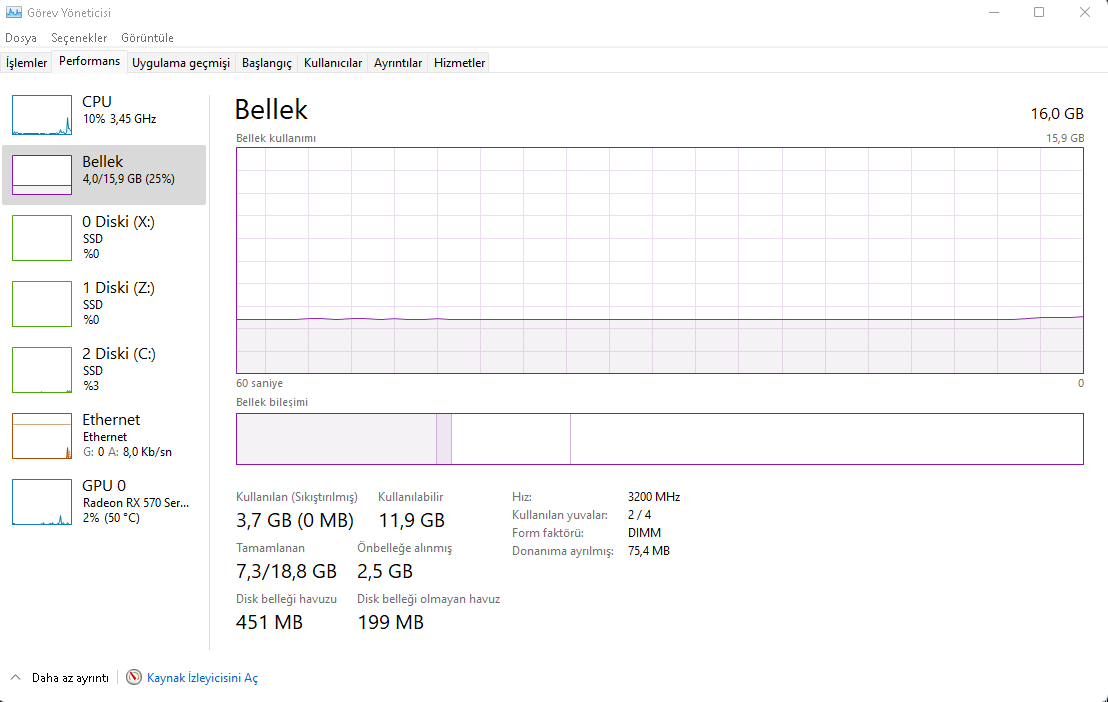Image resolution: width=1108 pixels, height=702 pixels.
Task: Click the 2 Diski (C:) graph thumbnail
Action: [42, 370]
